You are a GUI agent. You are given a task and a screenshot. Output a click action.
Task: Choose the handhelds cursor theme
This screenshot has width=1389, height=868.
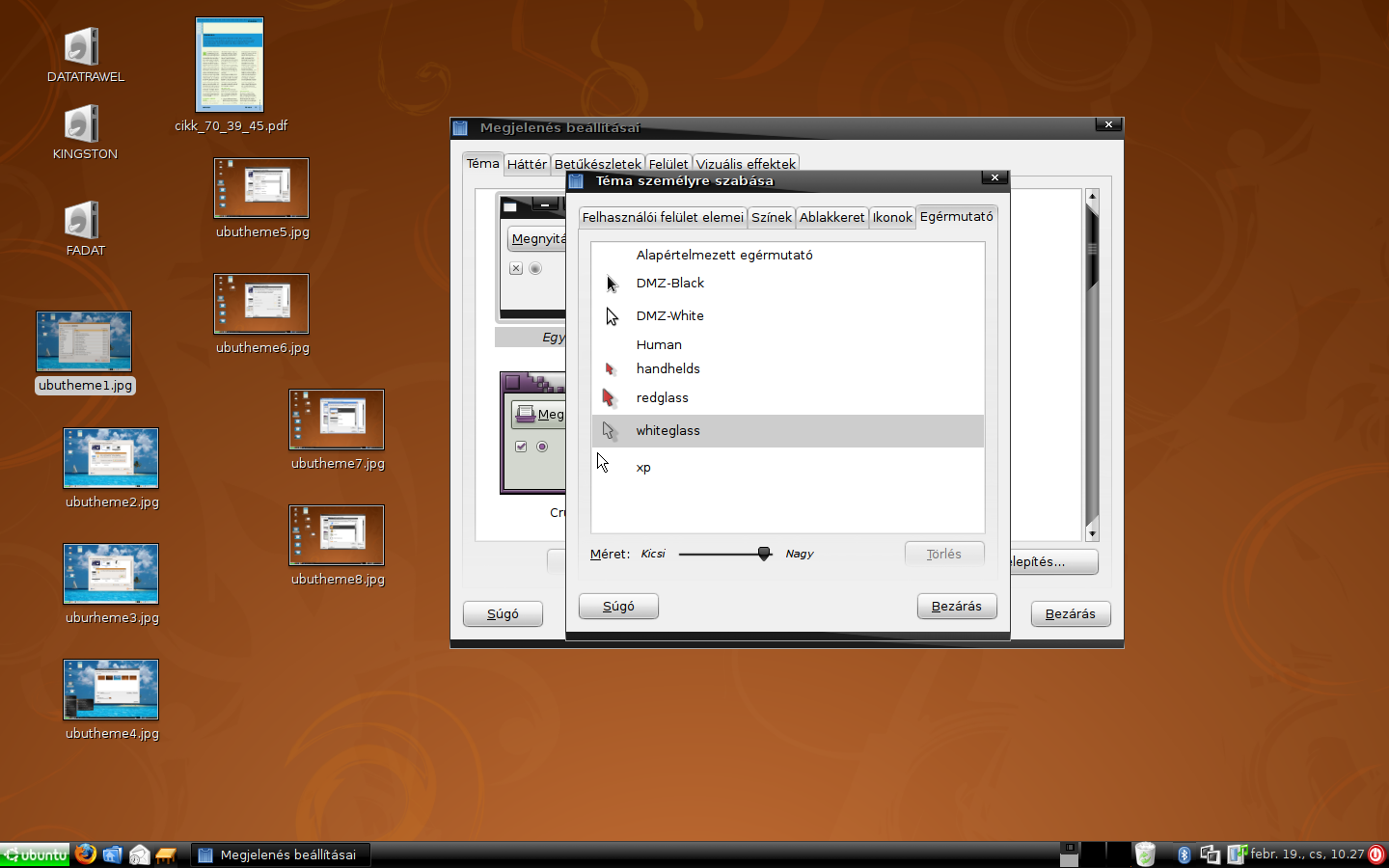point(787,368)
